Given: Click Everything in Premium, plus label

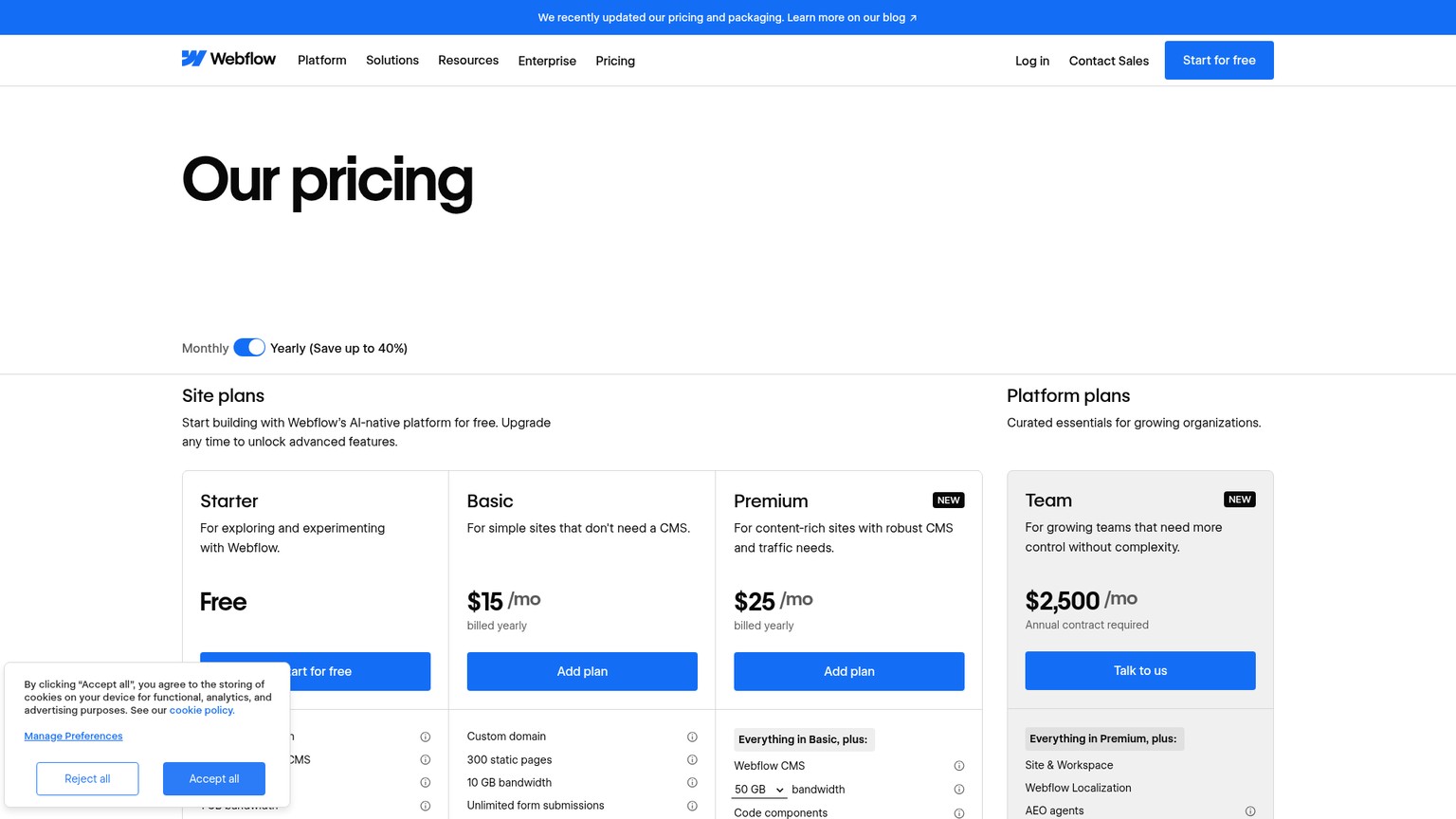Looking at the screenshot, I should point(1103,738).
